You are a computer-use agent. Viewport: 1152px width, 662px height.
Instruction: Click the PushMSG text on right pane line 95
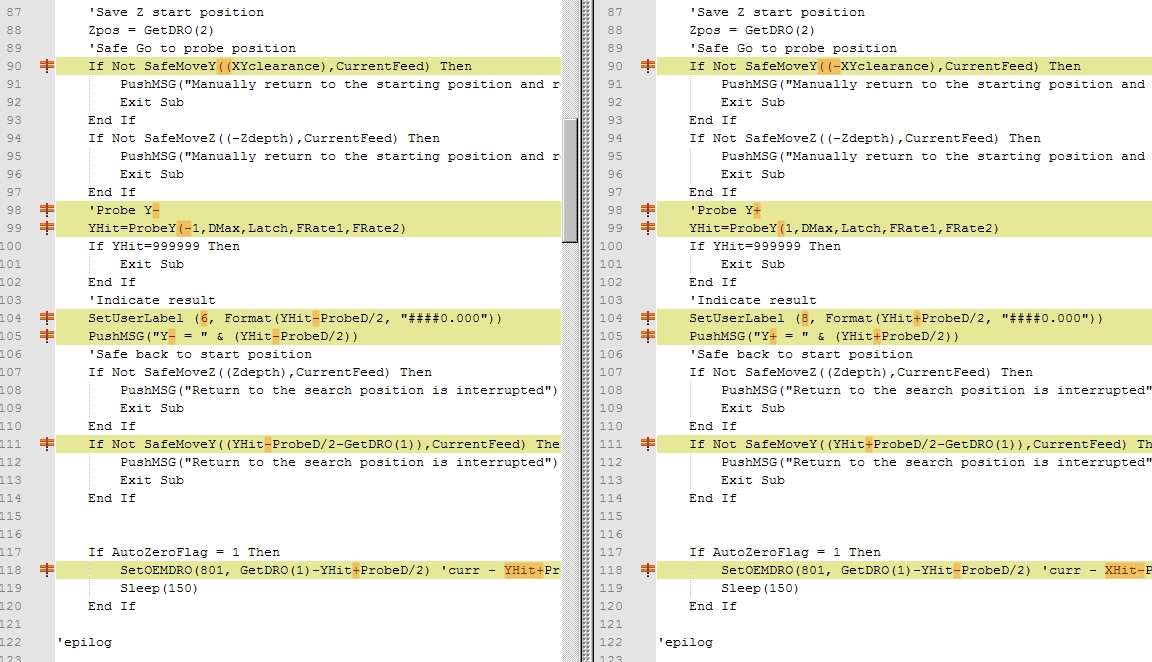[x=933, y=156]
